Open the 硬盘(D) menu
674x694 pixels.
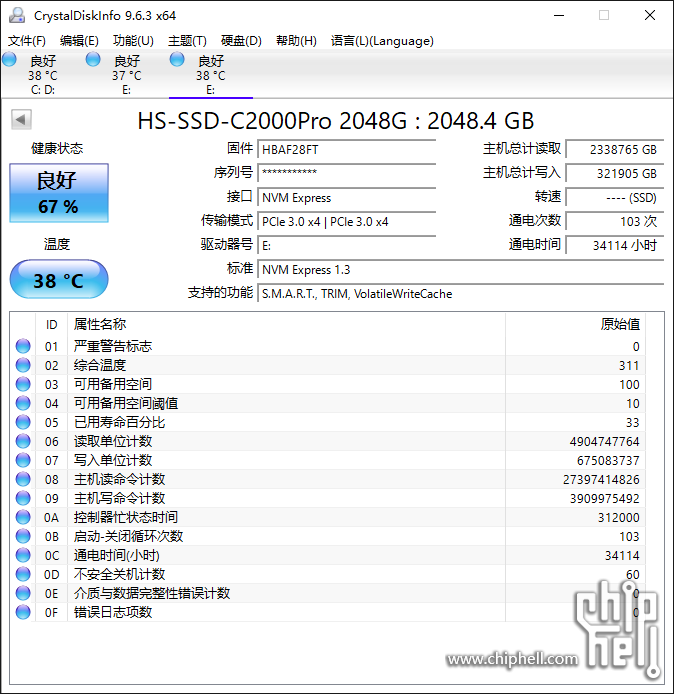pyautogui.click(x=241, y=41)
